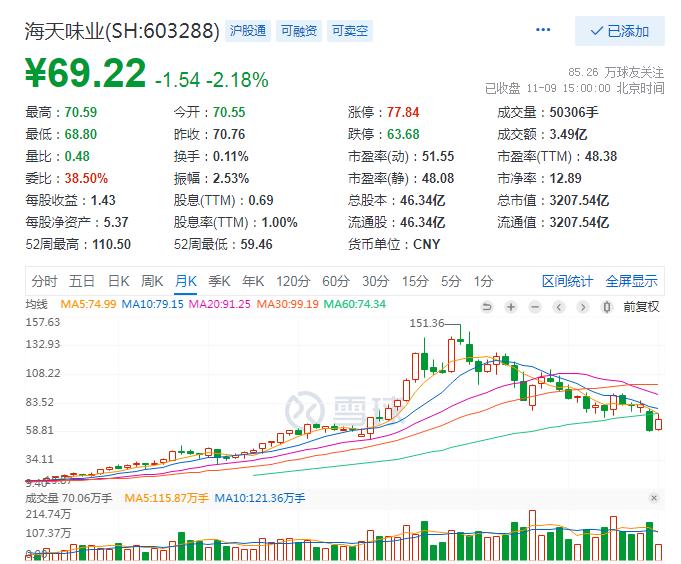Click the chart reset/undo icon
This screenshot has width=681, height=564.
[x=487, y=307]
